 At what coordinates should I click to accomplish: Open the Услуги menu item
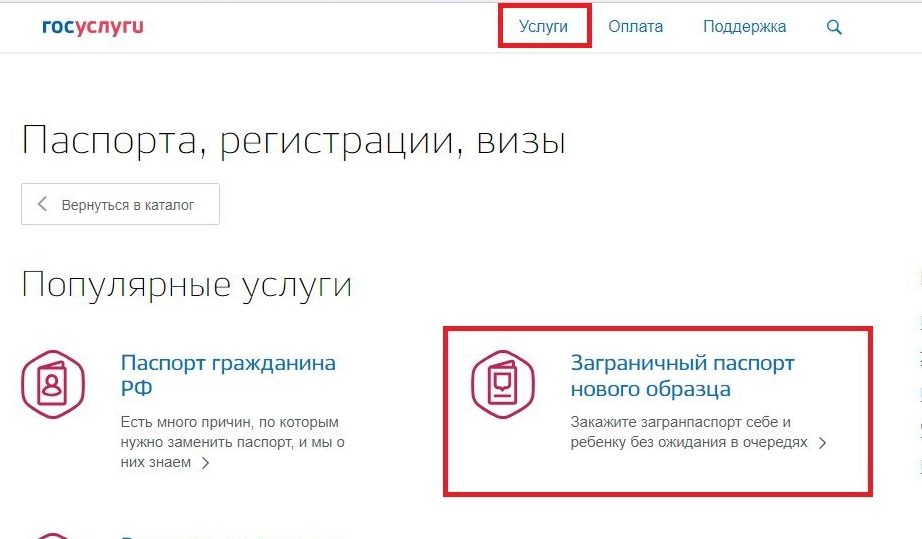click(544, 27)
